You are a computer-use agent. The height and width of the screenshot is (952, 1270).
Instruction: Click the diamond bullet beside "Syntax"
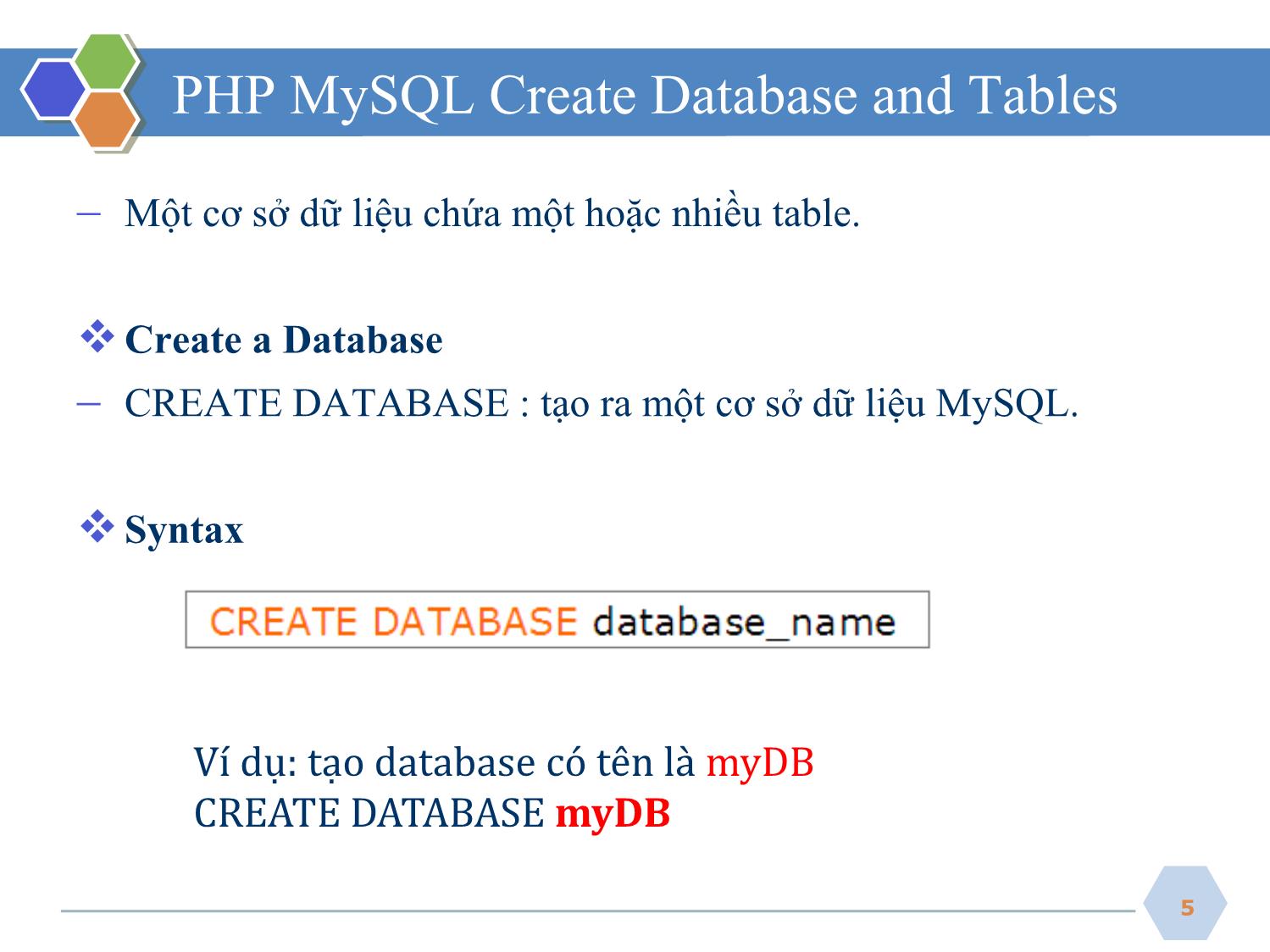(x=97, y=526)
